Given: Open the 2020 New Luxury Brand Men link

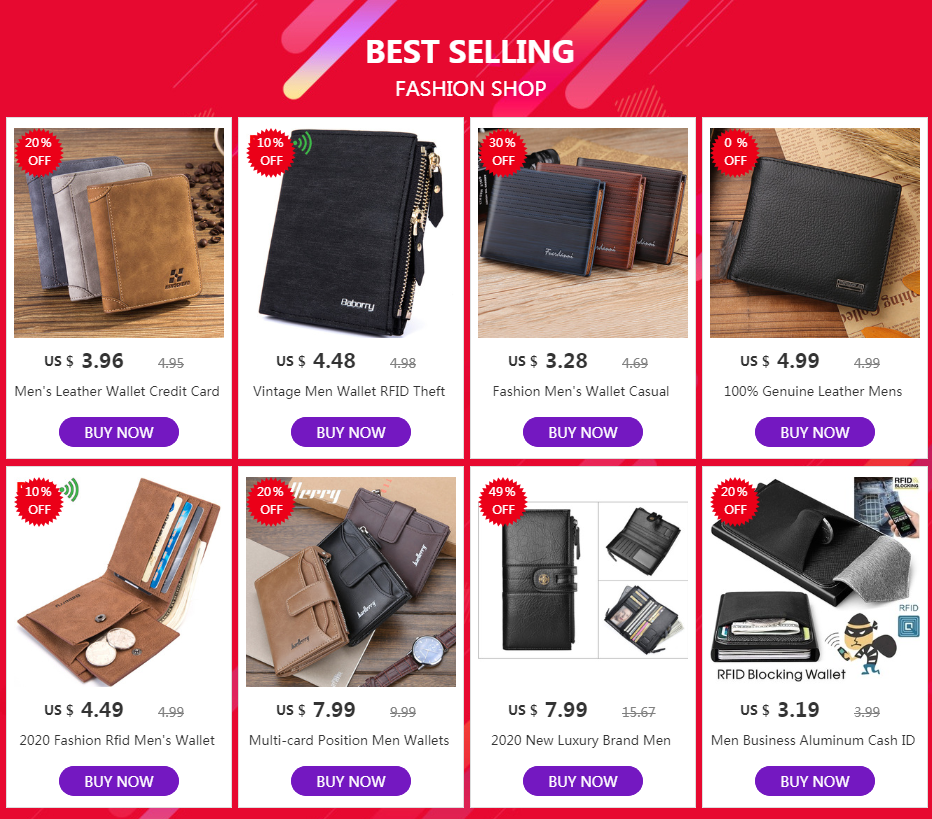Looking at the screenshot, I should 581,741.
